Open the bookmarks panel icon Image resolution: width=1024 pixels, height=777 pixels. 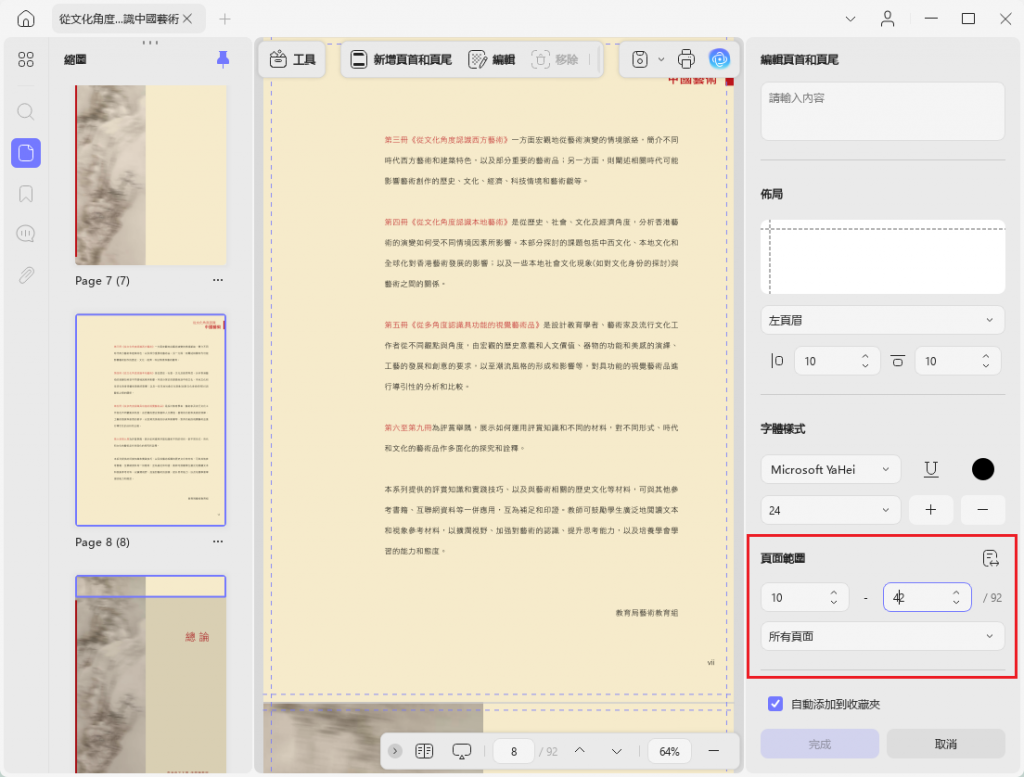coord(26,194)
